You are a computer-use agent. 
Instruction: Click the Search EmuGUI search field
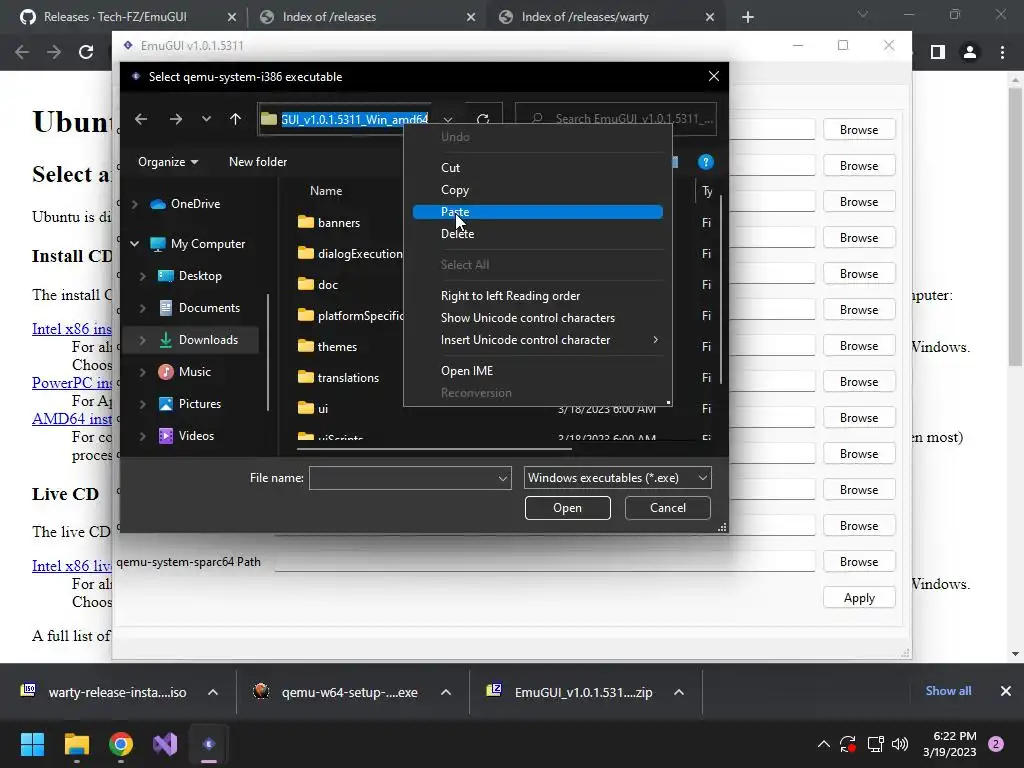(616, 119)
